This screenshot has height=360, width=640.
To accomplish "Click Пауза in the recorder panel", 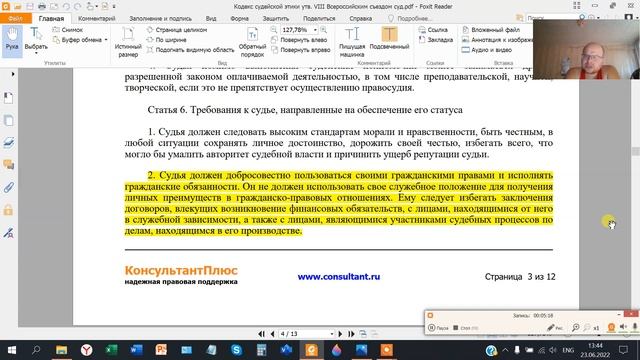I will tap(438, 328).
